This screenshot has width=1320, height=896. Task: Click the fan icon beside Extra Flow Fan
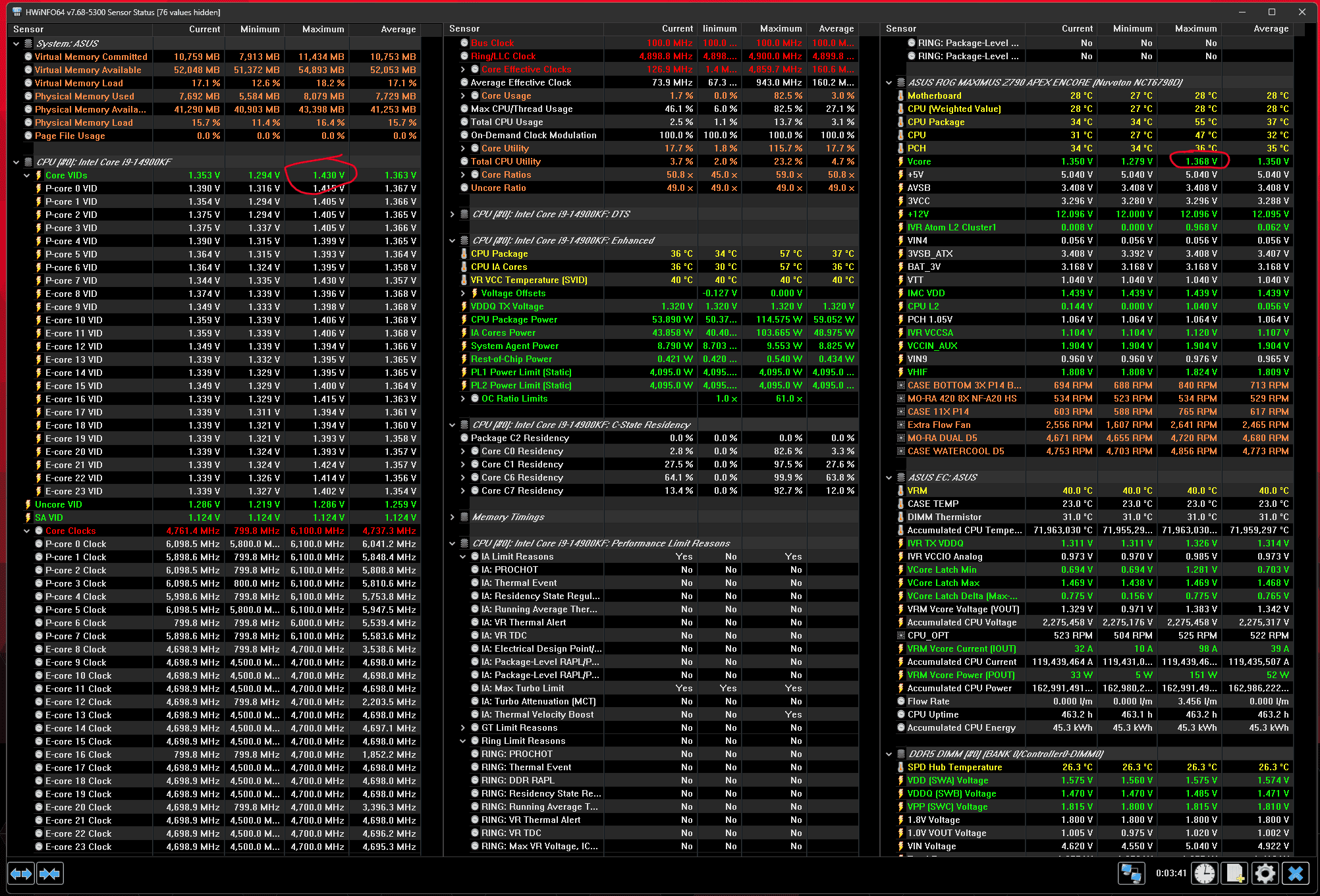pos(900,425)
